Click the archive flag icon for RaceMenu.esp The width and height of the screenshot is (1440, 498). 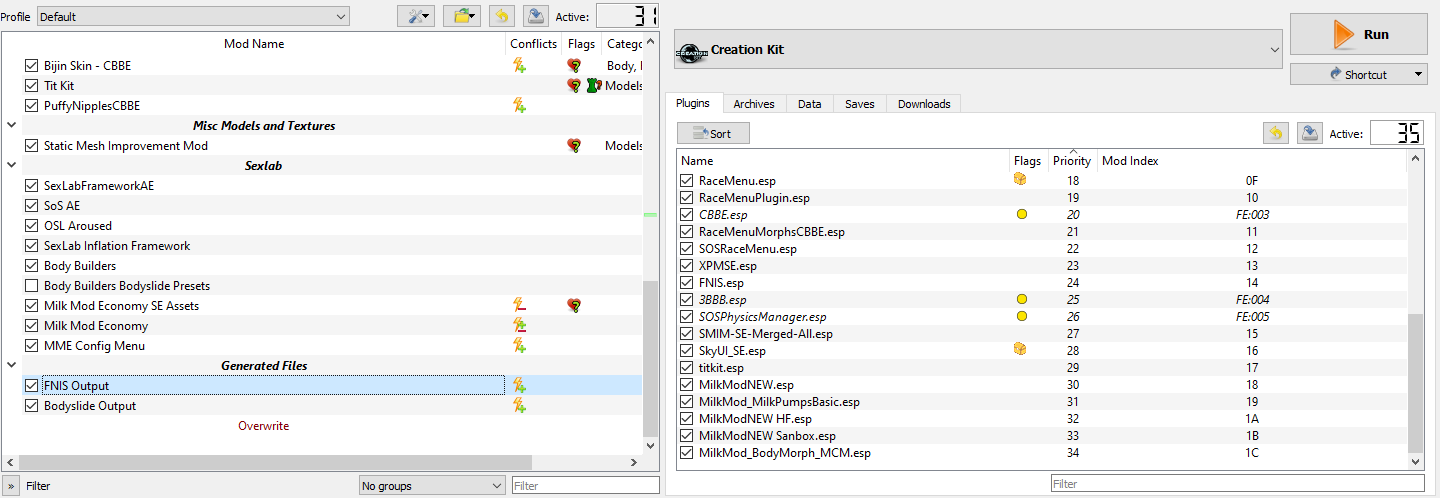pos(1020,180)
